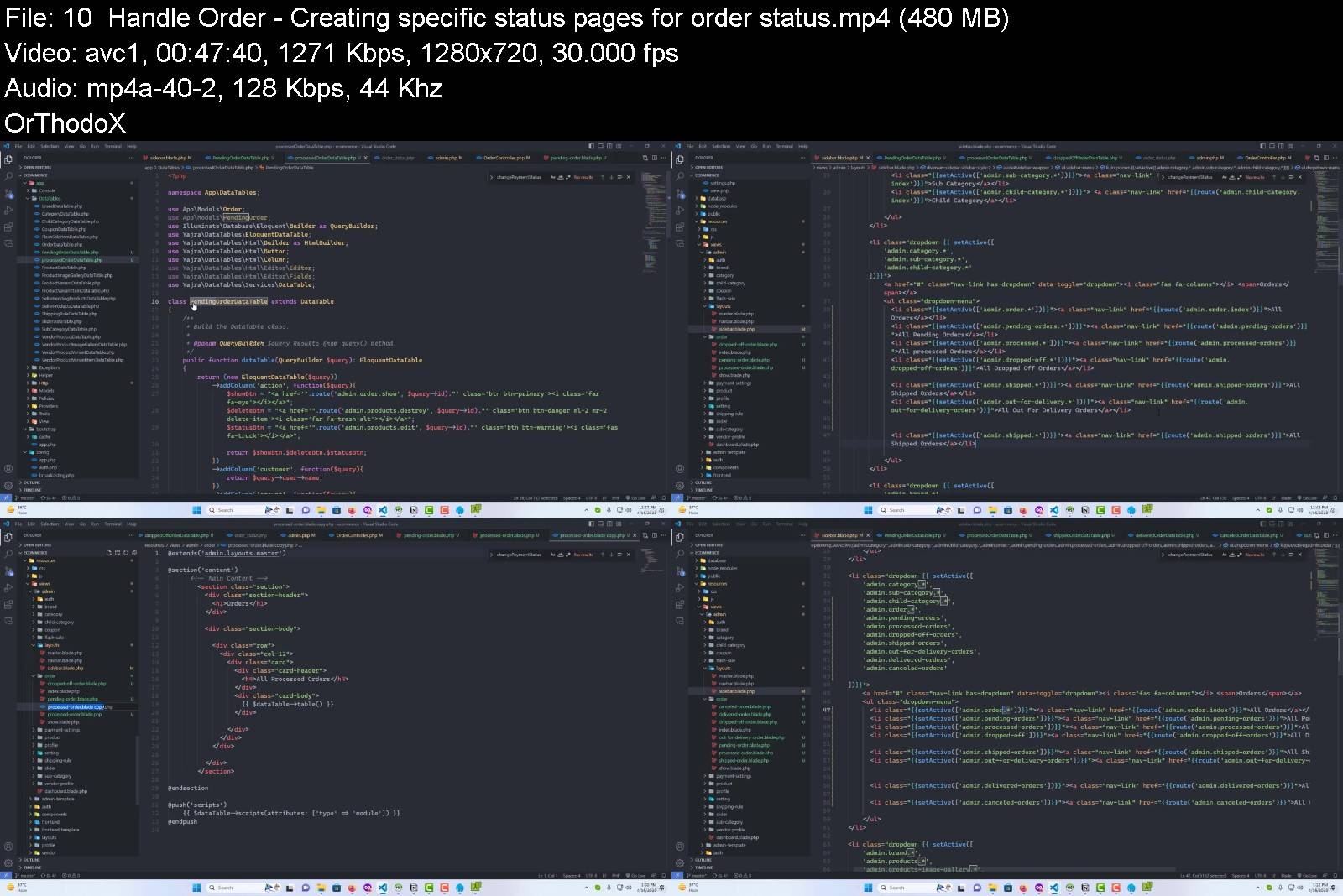Click Go Live in the status bar
The height and width of the screenshot is (896, 1343).
tap(635, 497)
